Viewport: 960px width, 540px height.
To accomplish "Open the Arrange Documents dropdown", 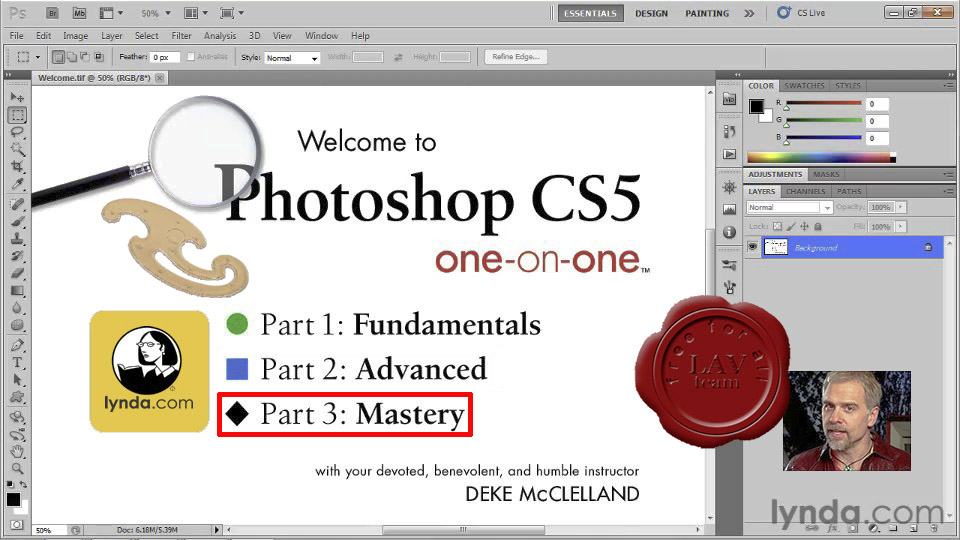I will (x=196, y=13).
